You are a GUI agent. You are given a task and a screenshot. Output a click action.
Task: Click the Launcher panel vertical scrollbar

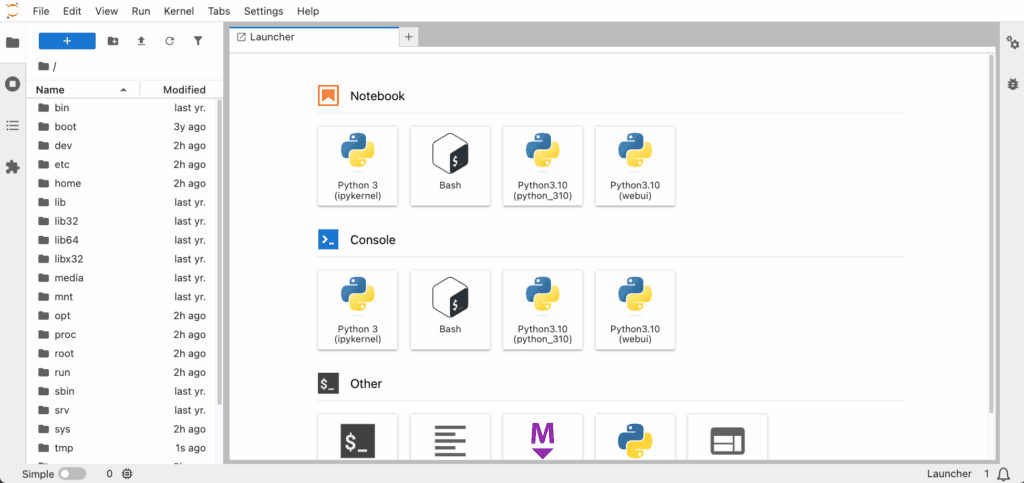tap(992, 233)
